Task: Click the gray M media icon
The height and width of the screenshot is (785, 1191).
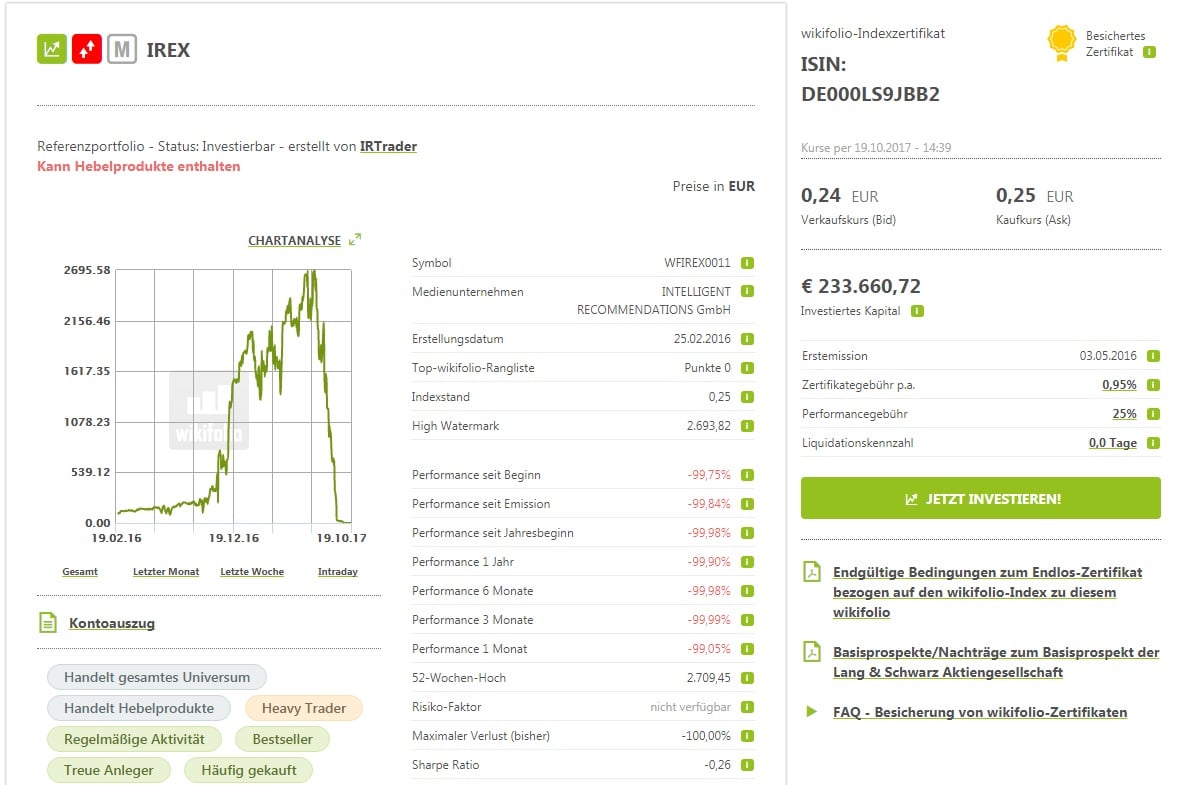Action: [122, 49]
